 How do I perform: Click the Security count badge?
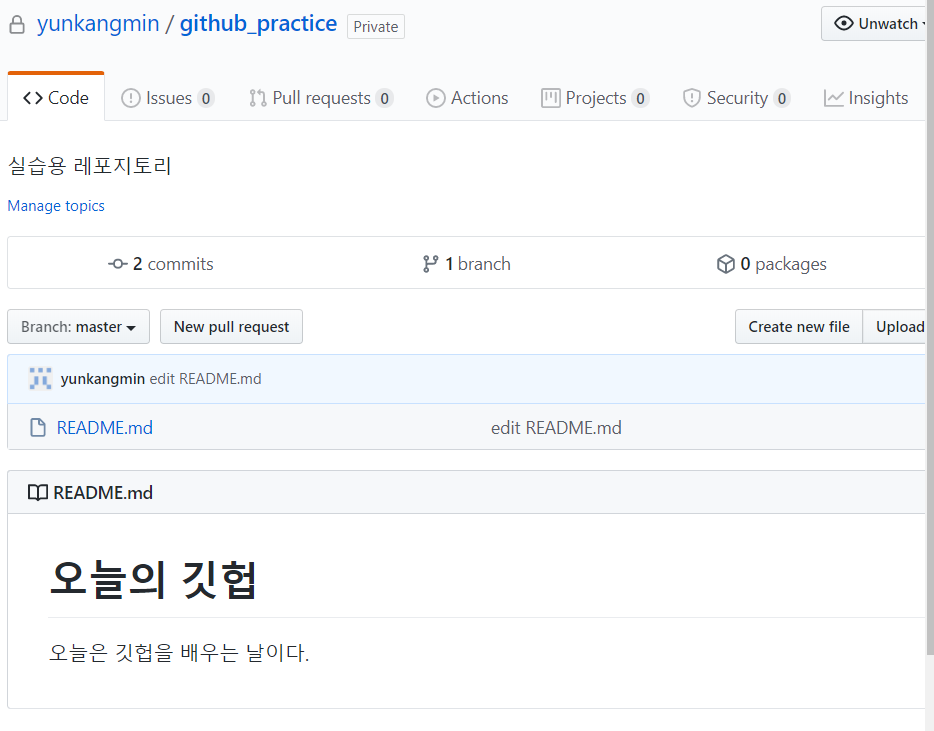point(782,98)
